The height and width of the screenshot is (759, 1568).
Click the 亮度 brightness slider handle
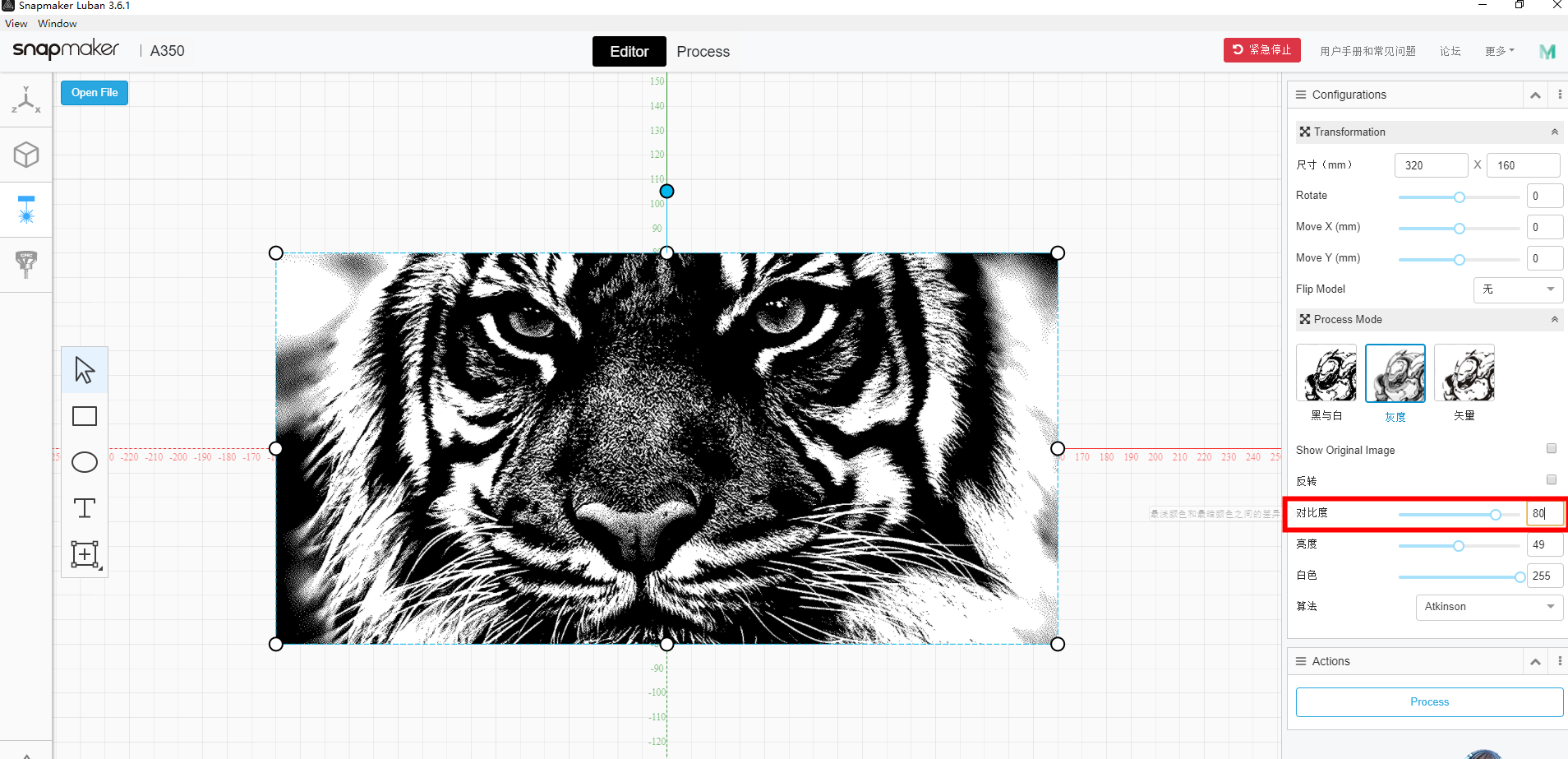1459,546
